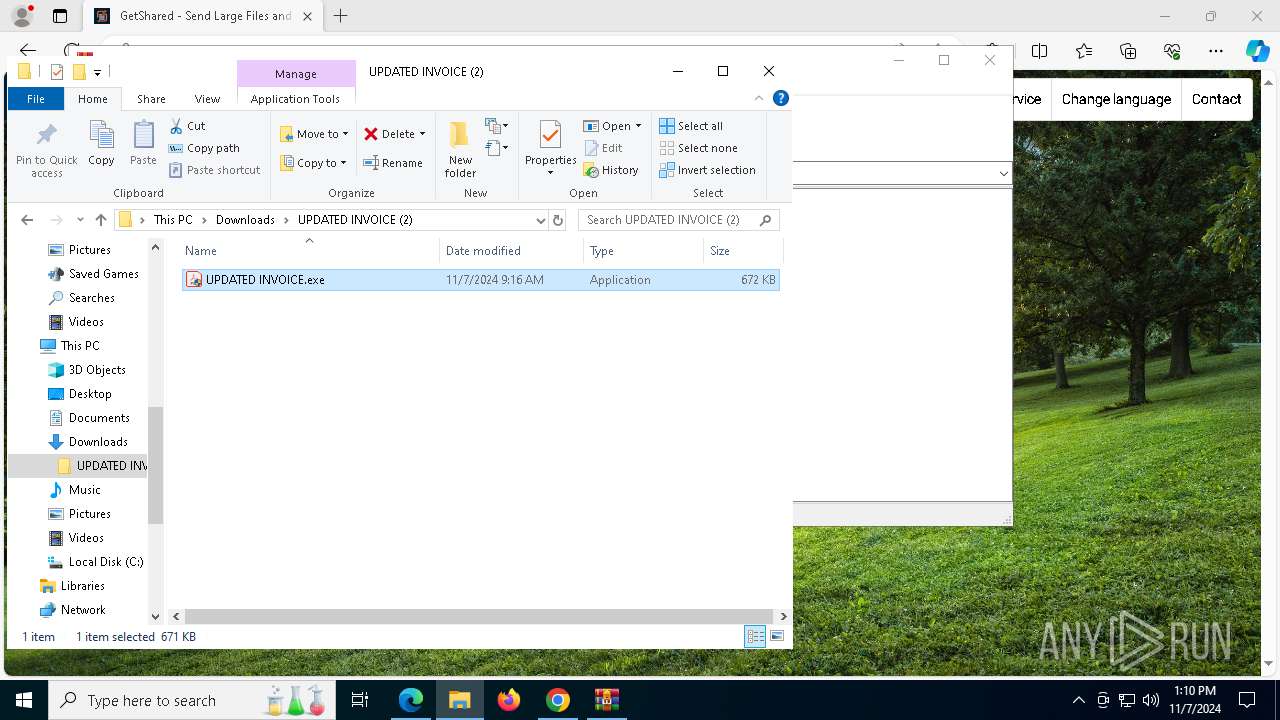Open WinRAR from the taskbar
Image resolution: width=1280 pixels, height=720 pixels.
[x=607, y=700]
